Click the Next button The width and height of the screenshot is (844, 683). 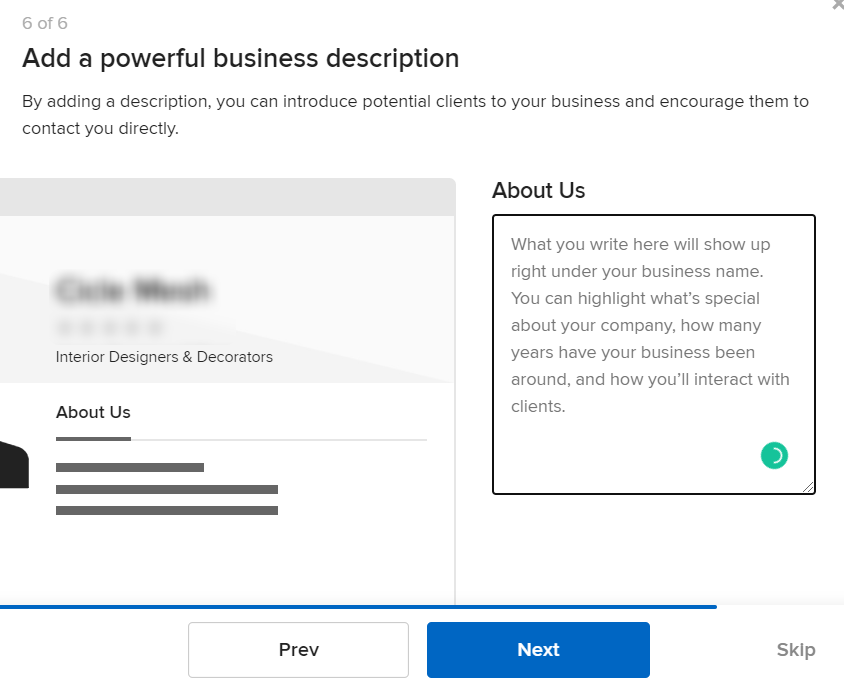(x=538, y=650)
